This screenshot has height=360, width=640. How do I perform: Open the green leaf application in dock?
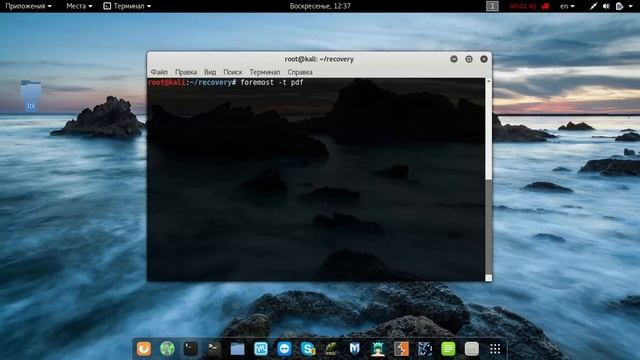331,349
